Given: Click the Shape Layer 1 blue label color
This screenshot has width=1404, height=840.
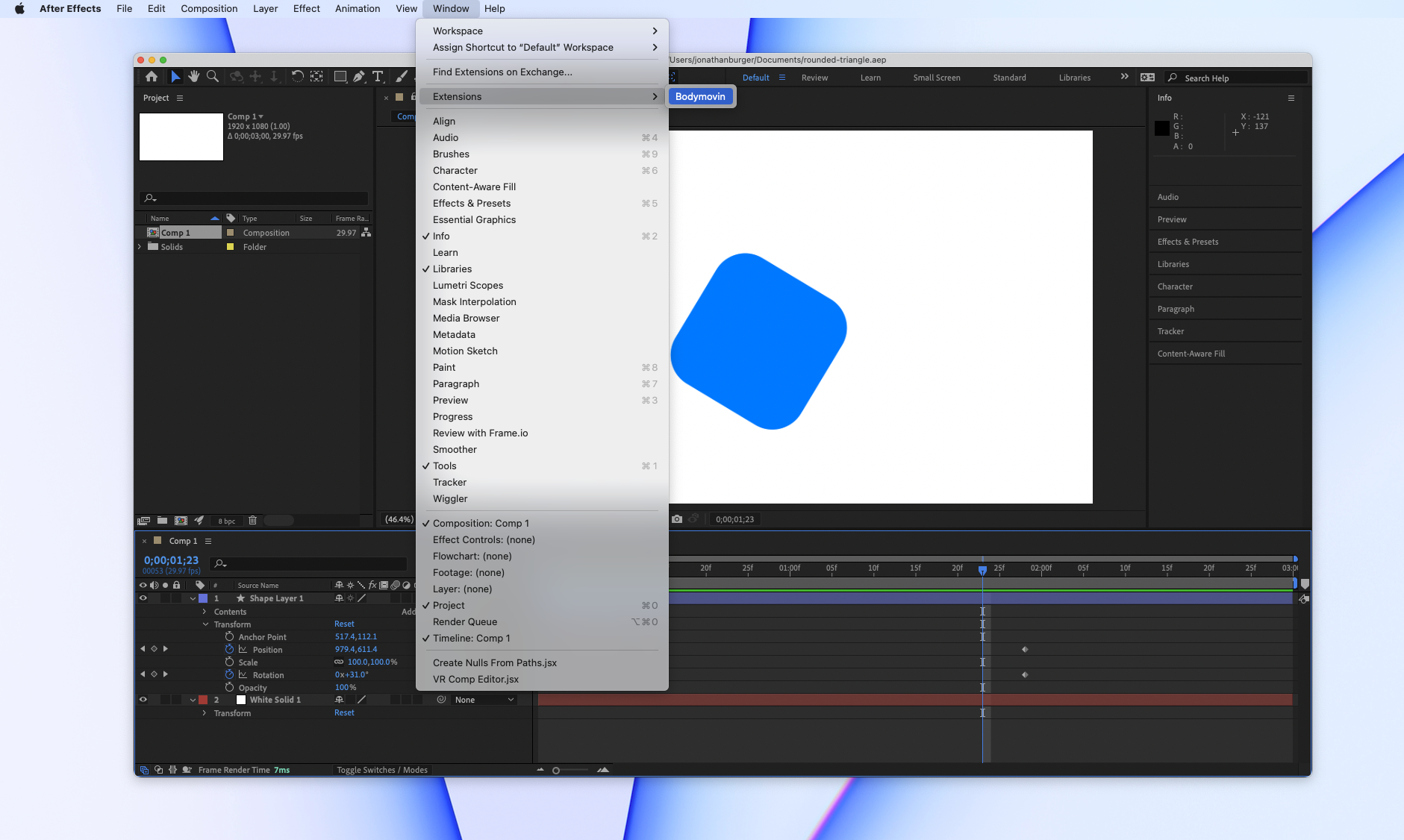Looking at the screenshot, I should [203, 598].
